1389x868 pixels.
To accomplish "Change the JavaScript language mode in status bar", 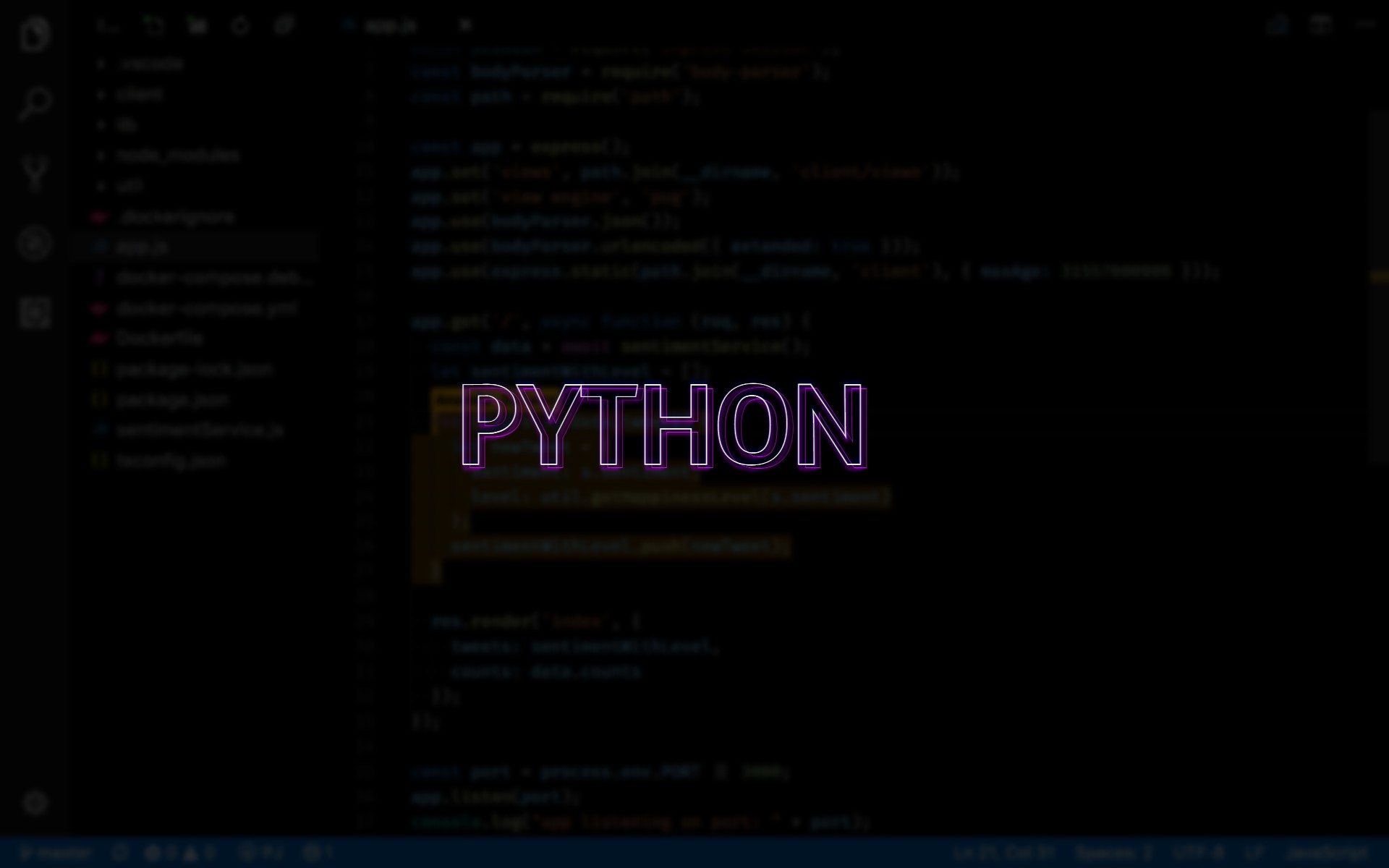I will point(1328,854).
